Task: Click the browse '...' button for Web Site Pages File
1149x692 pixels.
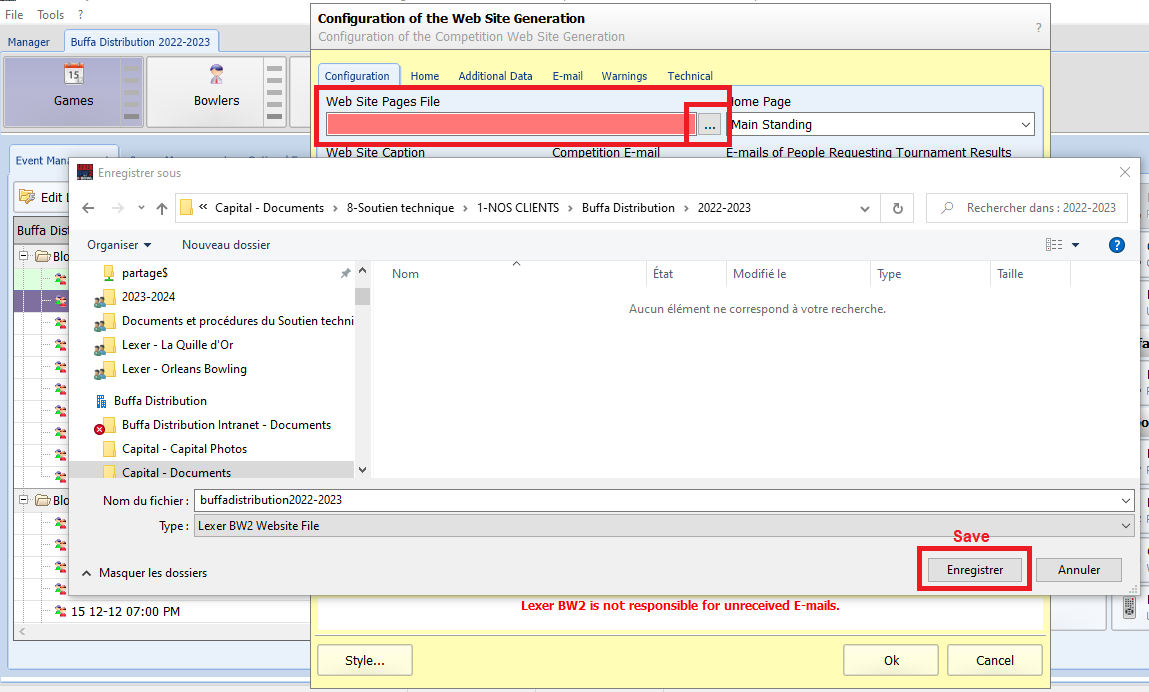Action: (709, 125)
